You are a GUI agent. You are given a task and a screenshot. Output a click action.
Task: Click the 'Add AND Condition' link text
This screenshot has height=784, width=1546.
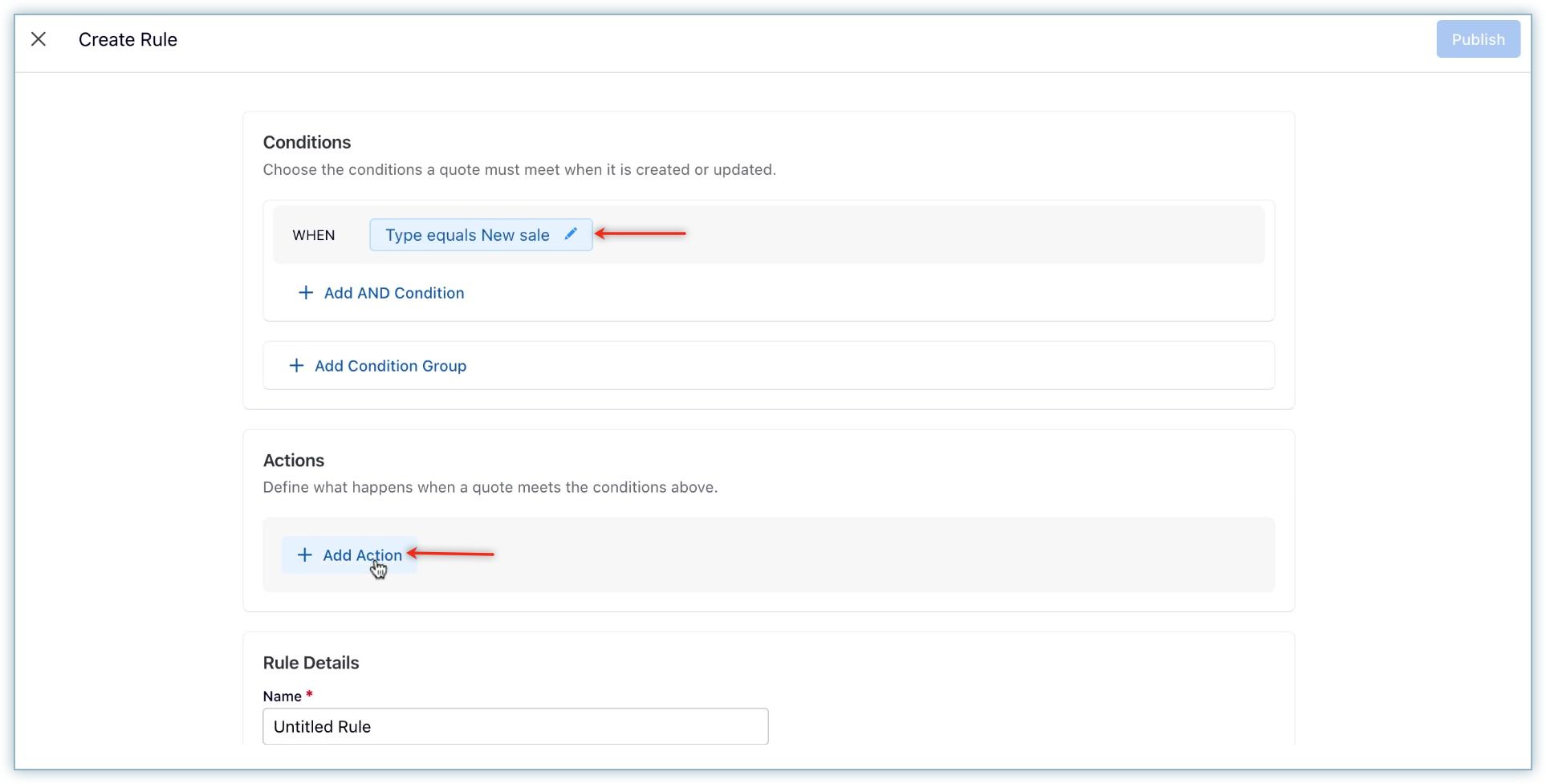(393, 293)
